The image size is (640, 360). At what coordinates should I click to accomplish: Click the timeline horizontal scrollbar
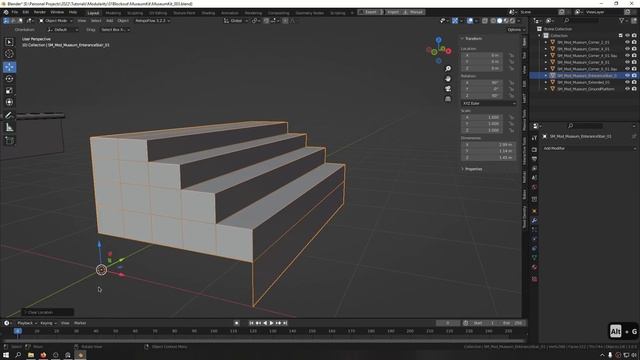click(x=263, y=340)
